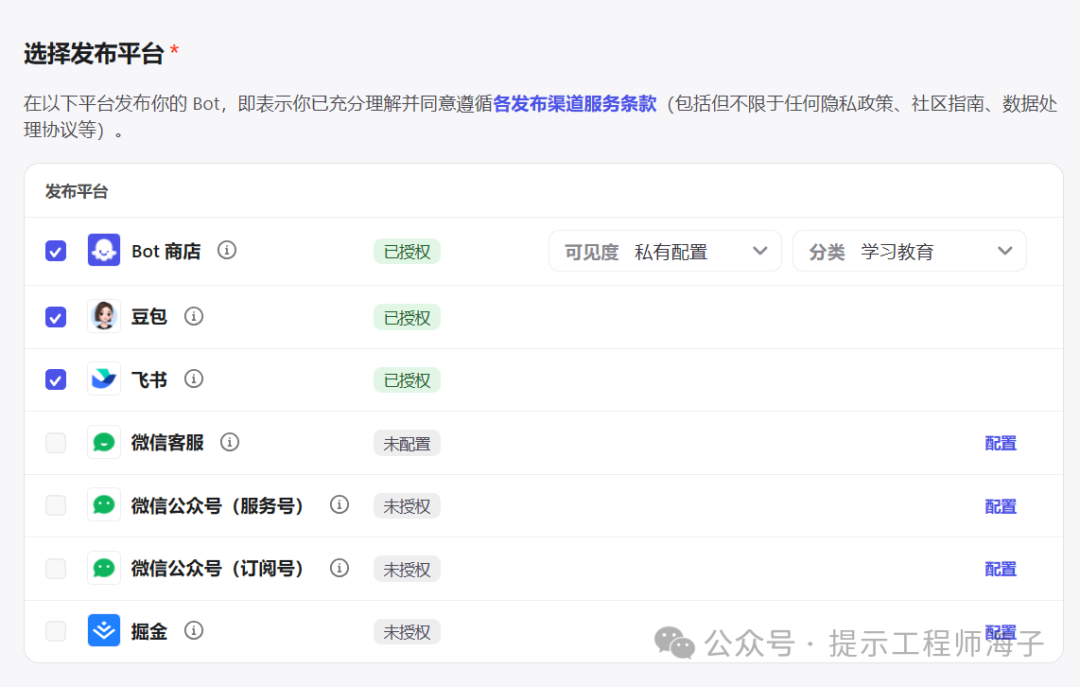Click the 微信客服 green icon
1080x687 pixels.
(x=104, y=443)
